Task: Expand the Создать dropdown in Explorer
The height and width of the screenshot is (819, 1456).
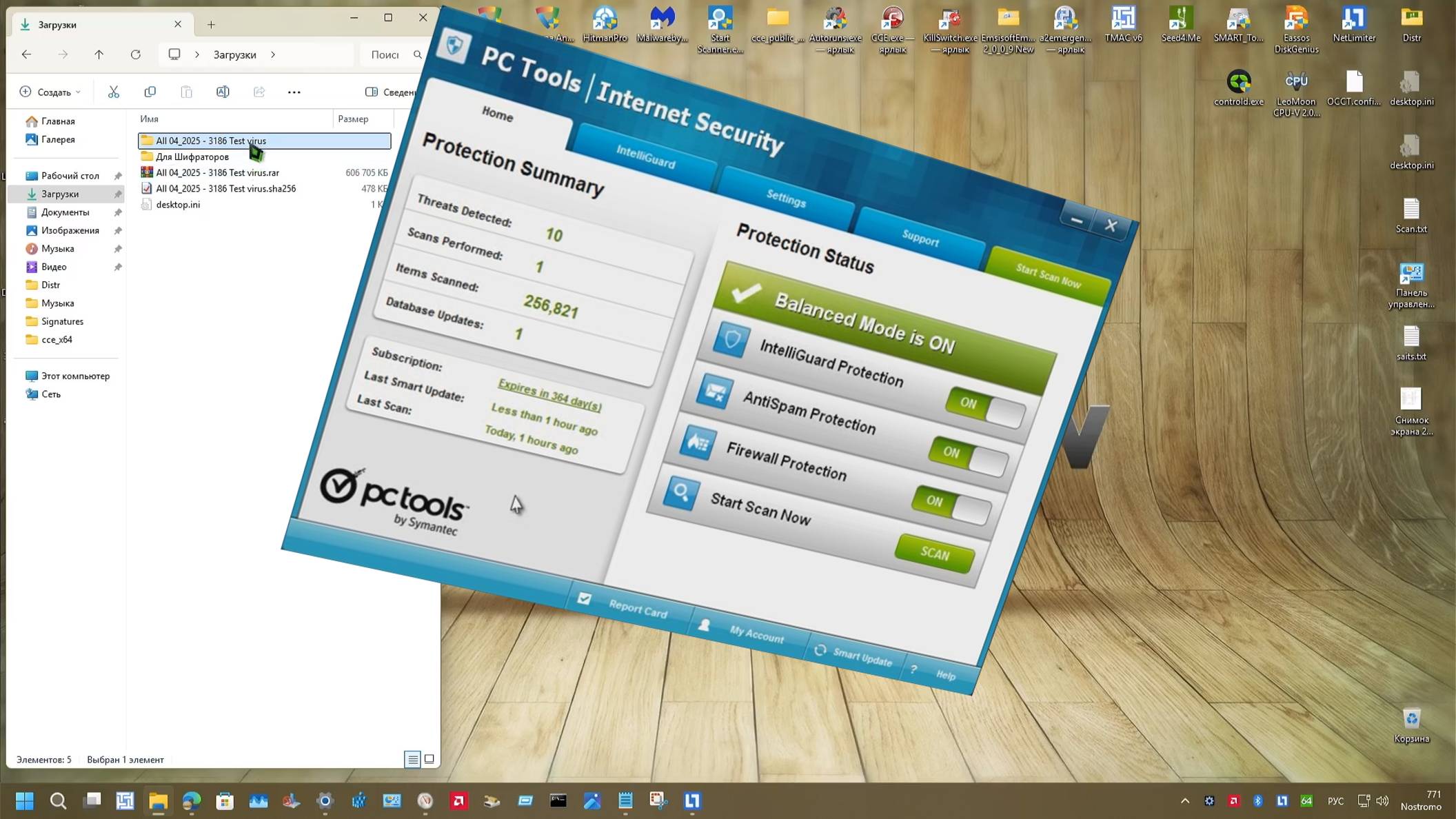Action: (50, 92)
